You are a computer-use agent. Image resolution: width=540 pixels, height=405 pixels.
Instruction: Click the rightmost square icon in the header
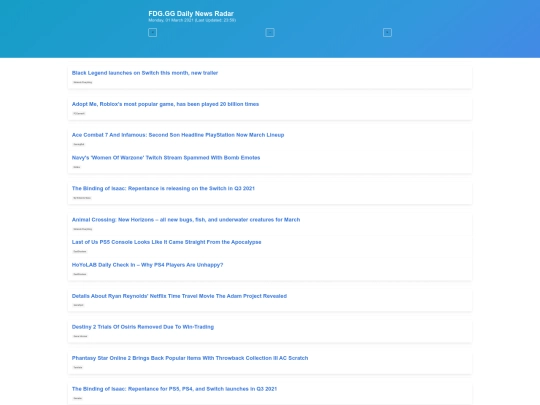(x=387, y=32)
